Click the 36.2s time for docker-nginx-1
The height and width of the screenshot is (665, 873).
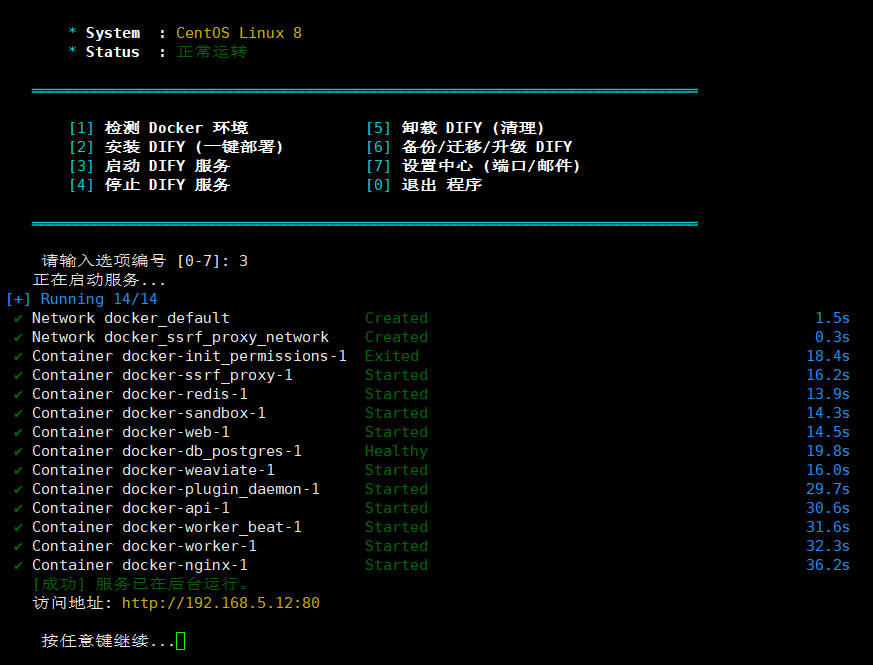[x=831, y=565]
